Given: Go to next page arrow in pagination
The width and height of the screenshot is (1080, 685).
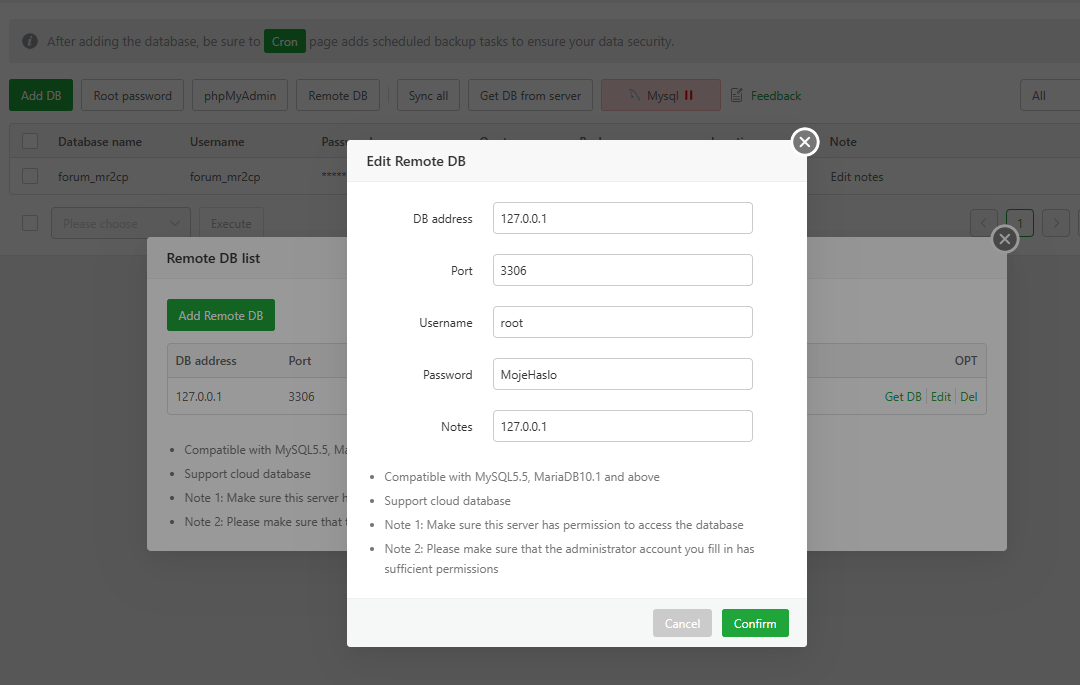Looking at the screenshot, I should (1055, 223).
